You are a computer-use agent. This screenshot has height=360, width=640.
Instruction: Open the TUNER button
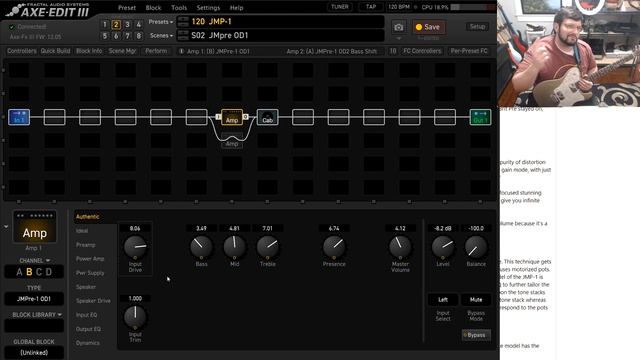340,7
